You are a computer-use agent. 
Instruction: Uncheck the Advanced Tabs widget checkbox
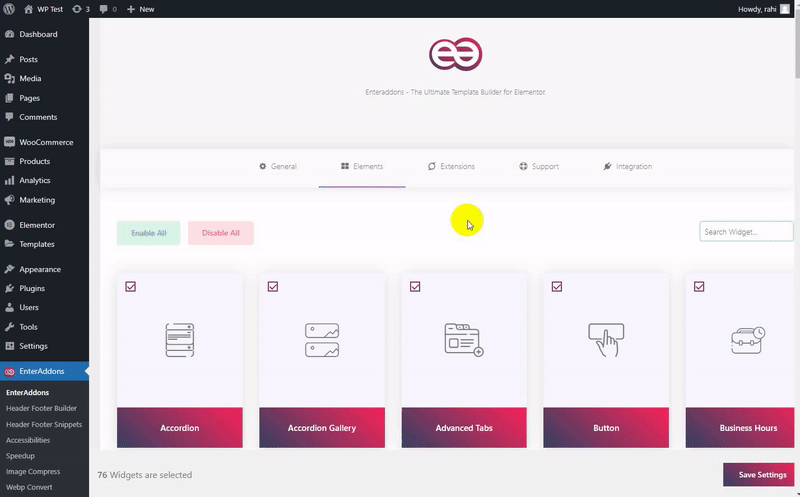pos(415,287)
